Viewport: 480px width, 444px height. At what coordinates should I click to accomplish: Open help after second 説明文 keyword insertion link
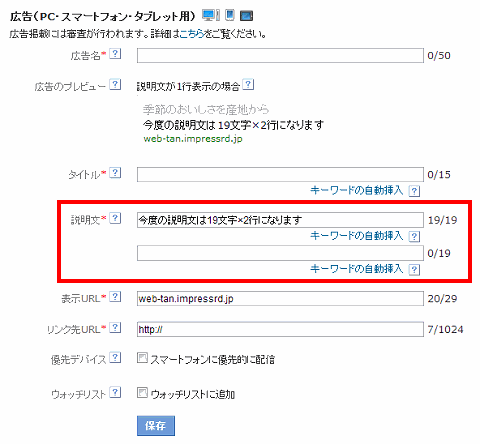click(414, 269)
